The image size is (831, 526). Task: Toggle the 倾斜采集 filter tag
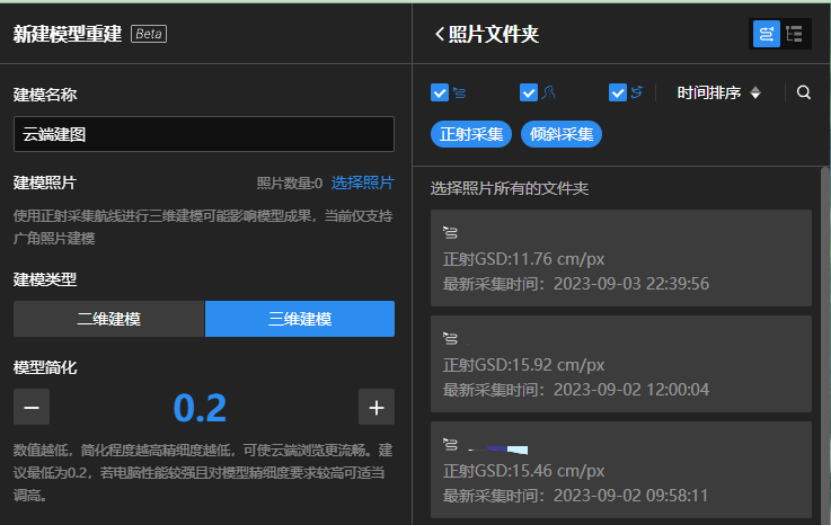coord(561,134)
